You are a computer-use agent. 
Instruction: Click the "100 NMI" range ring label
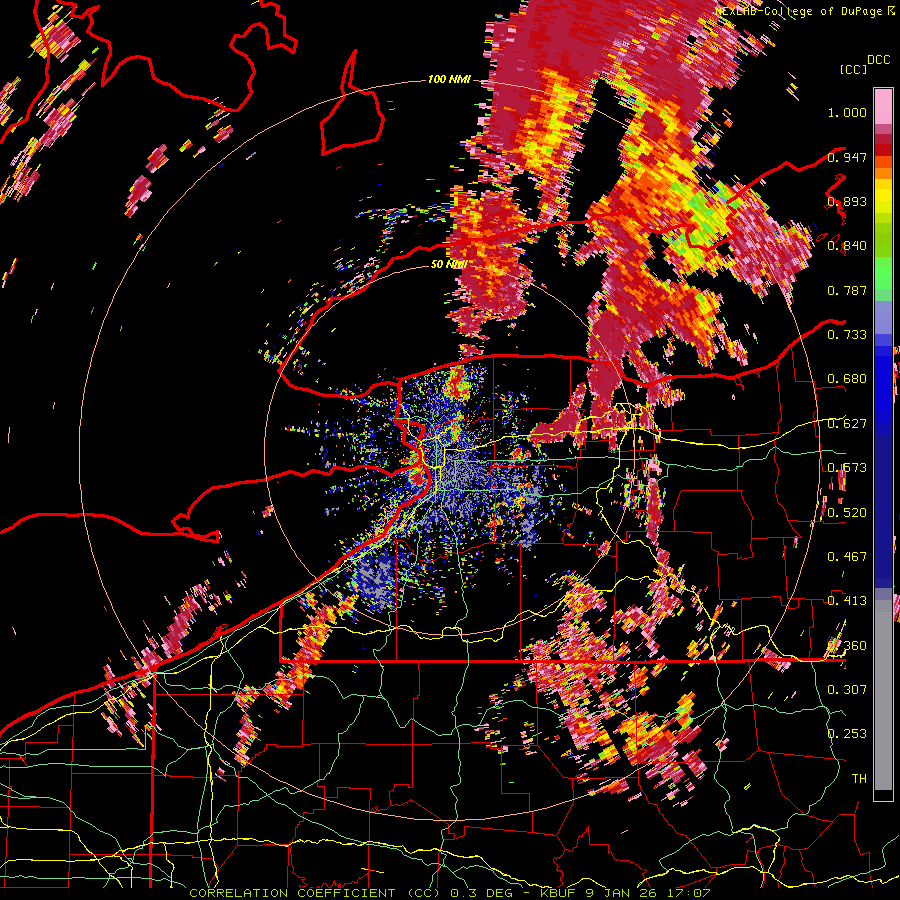(449, 79)
